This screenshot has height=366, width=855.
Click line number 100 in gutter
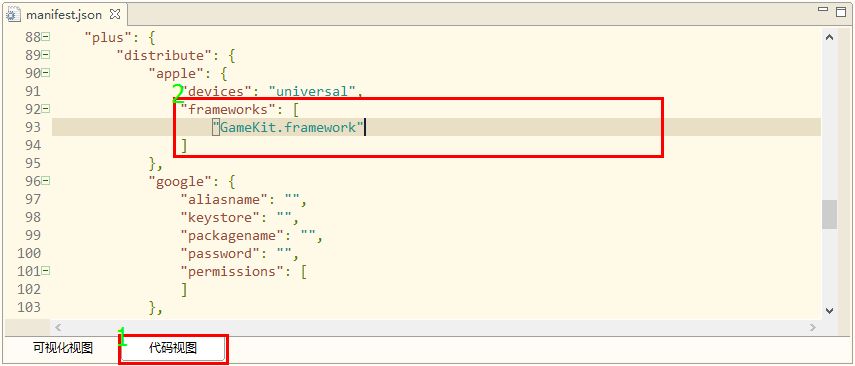(x=29, y=253)
